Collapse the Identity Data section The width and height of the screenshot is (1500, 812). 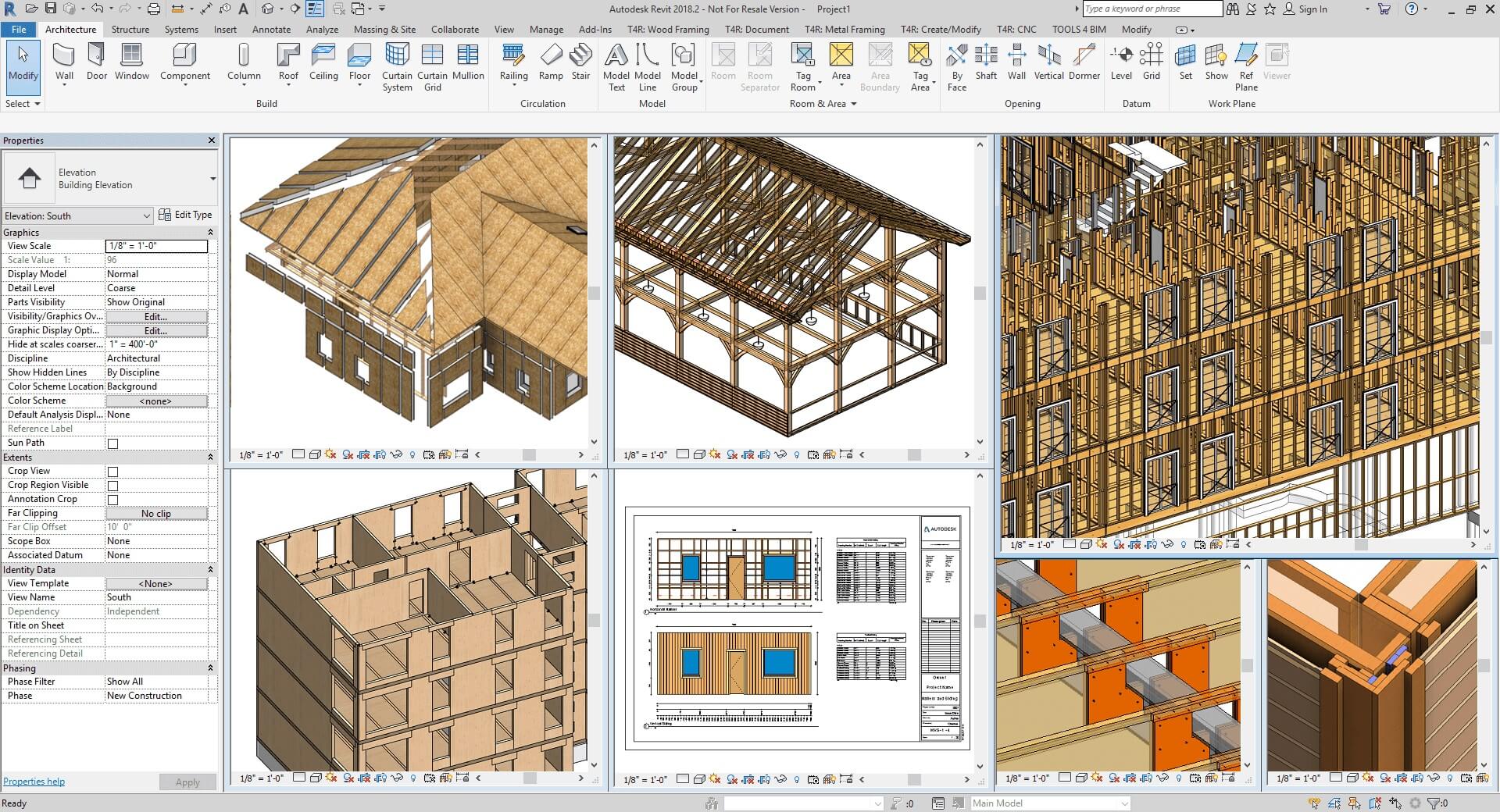click(210, 570)
